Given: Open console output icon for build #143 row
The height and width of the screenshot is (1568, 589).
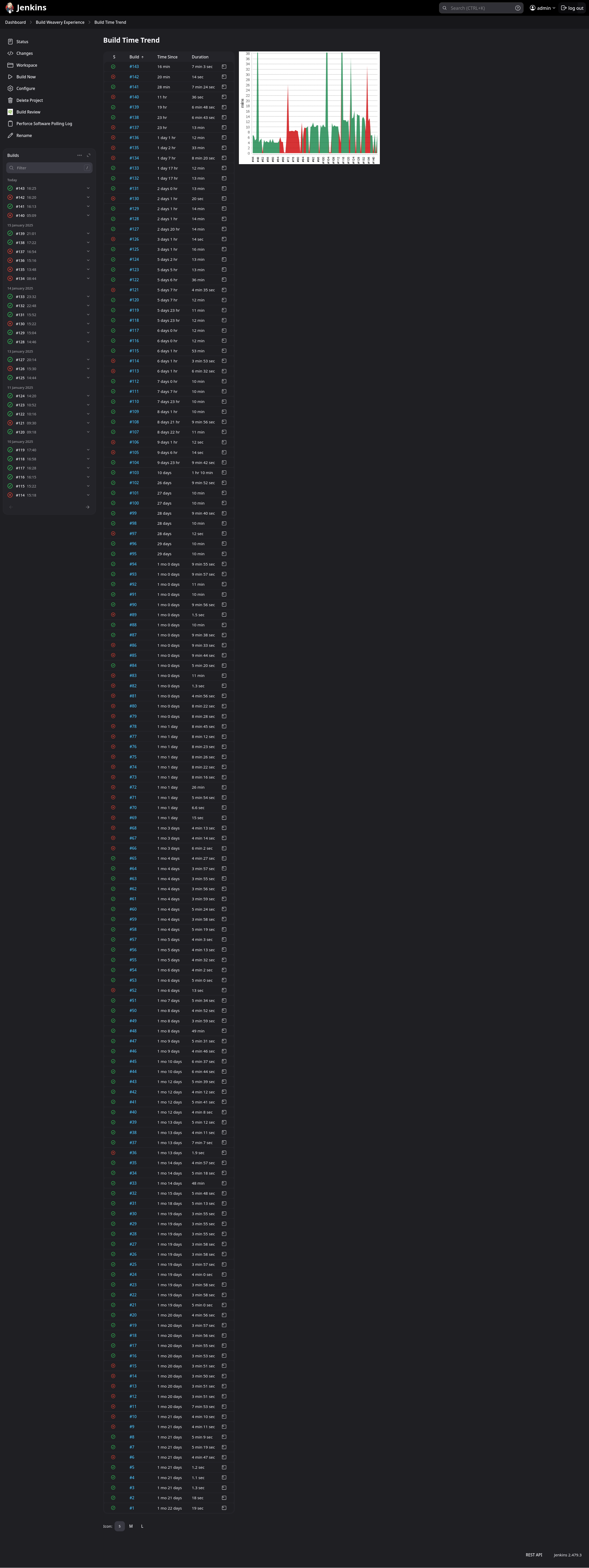Looking at the screenshot, I should [224, 67].
